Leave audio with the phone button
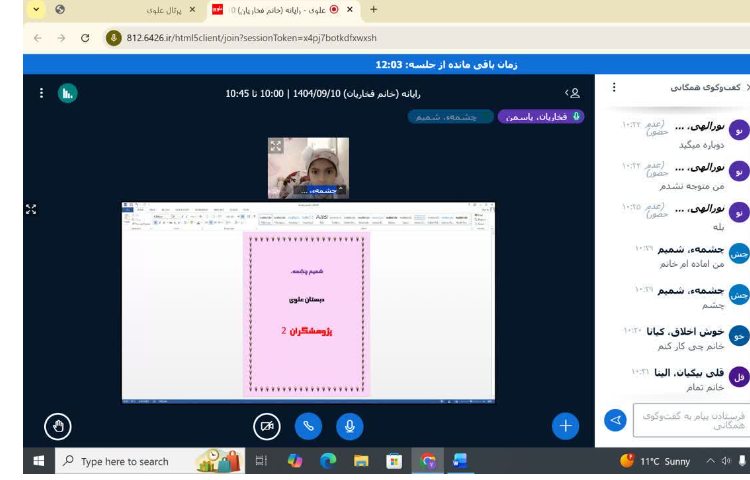This screenshot has width=750, height=480. coord(309,426)
